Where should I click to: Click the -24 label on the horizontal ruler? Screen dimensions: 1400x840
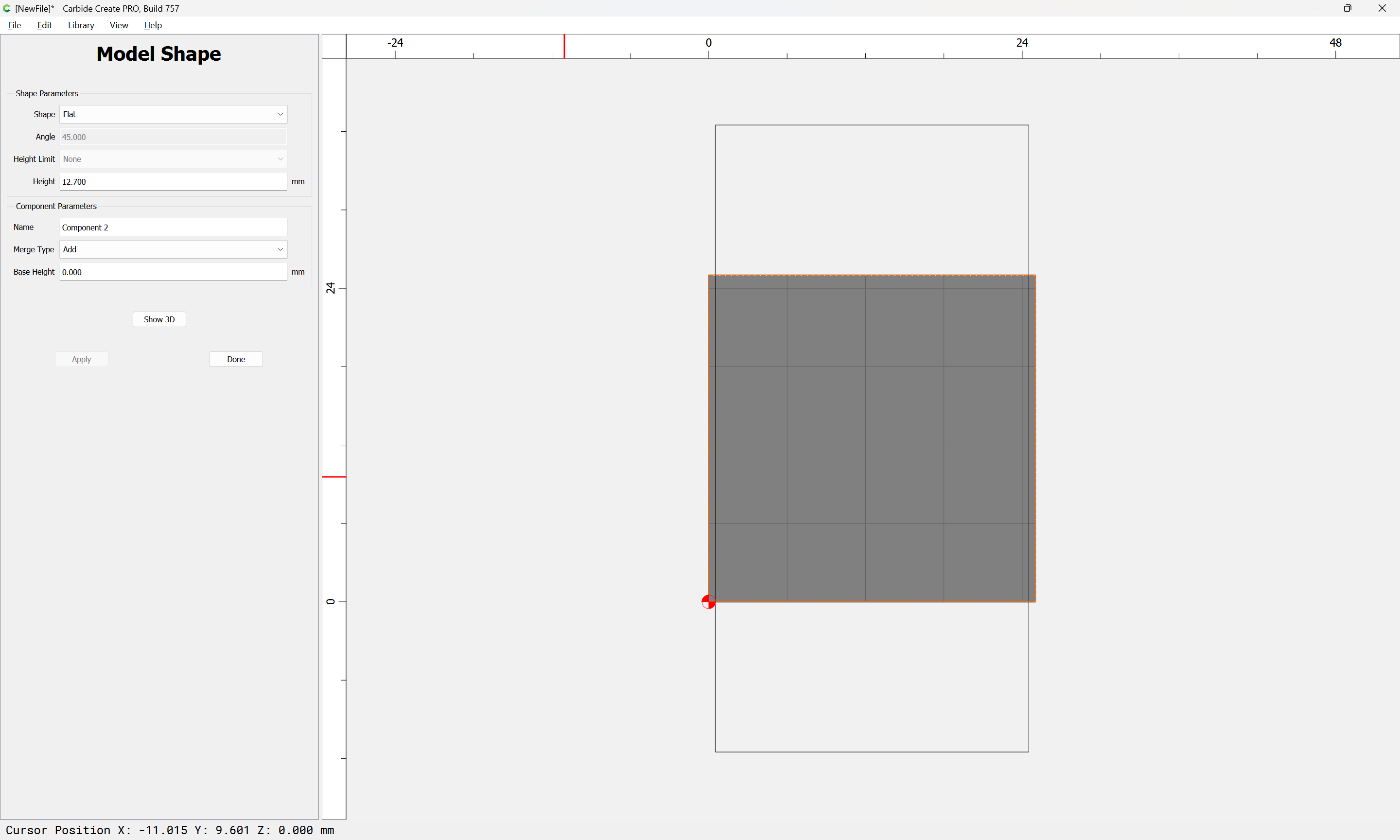[x=395, y=42]
